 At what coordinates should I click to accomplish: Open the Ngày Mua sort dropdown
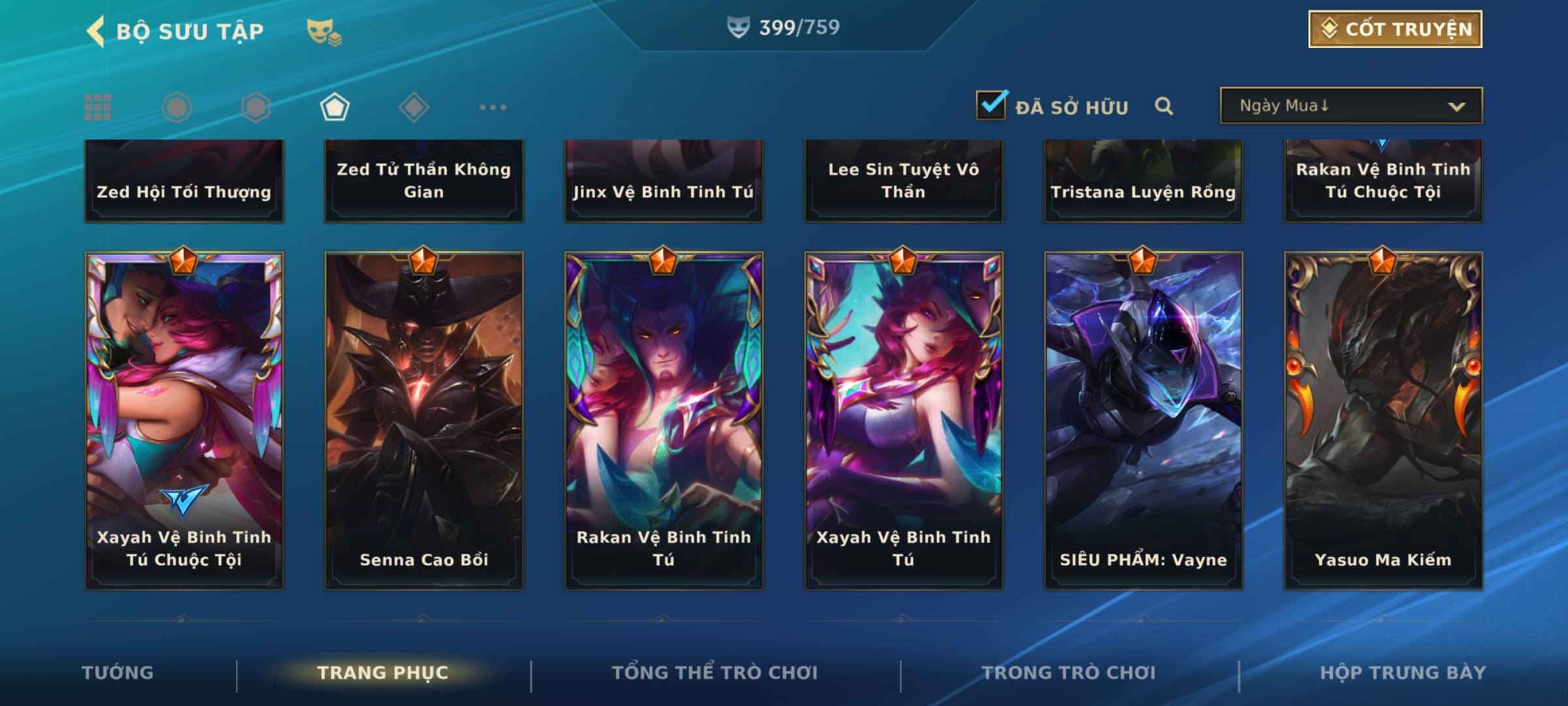(1351, 105)
